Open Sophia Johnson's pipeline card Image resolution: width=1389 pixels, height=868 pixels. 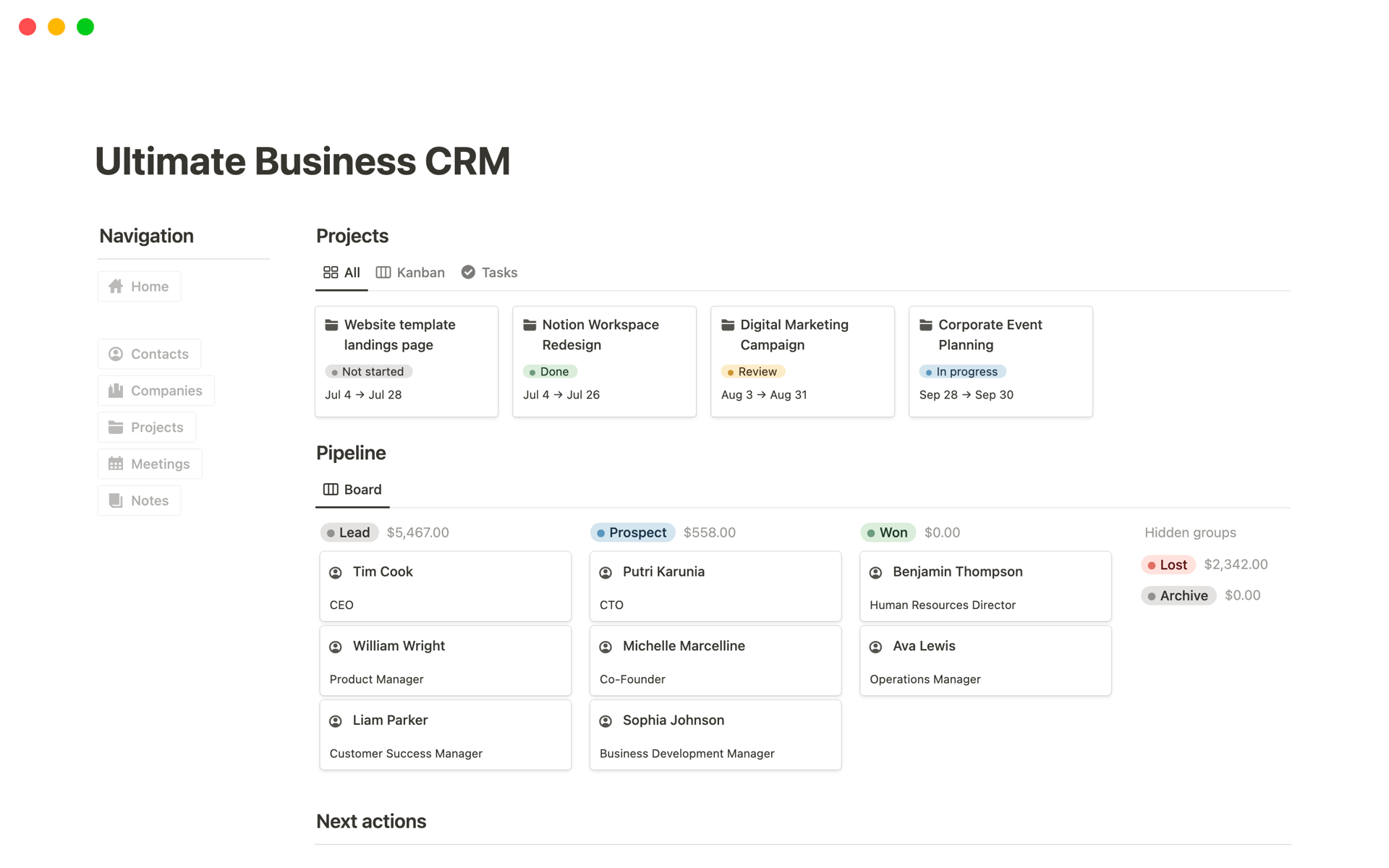[715, 735]
